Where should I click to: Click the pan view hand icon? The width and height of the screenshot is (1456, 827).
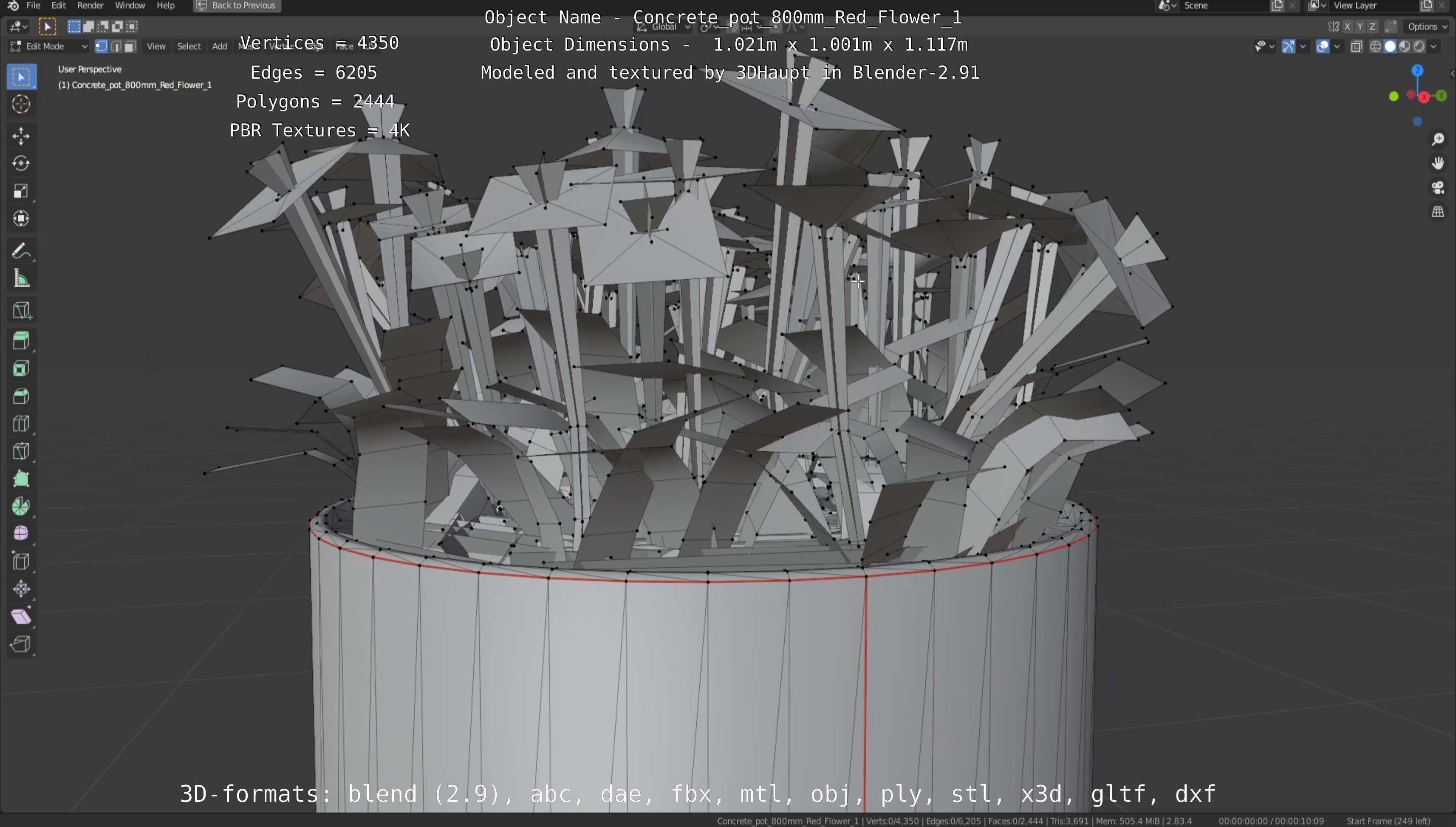point(1438,164)
